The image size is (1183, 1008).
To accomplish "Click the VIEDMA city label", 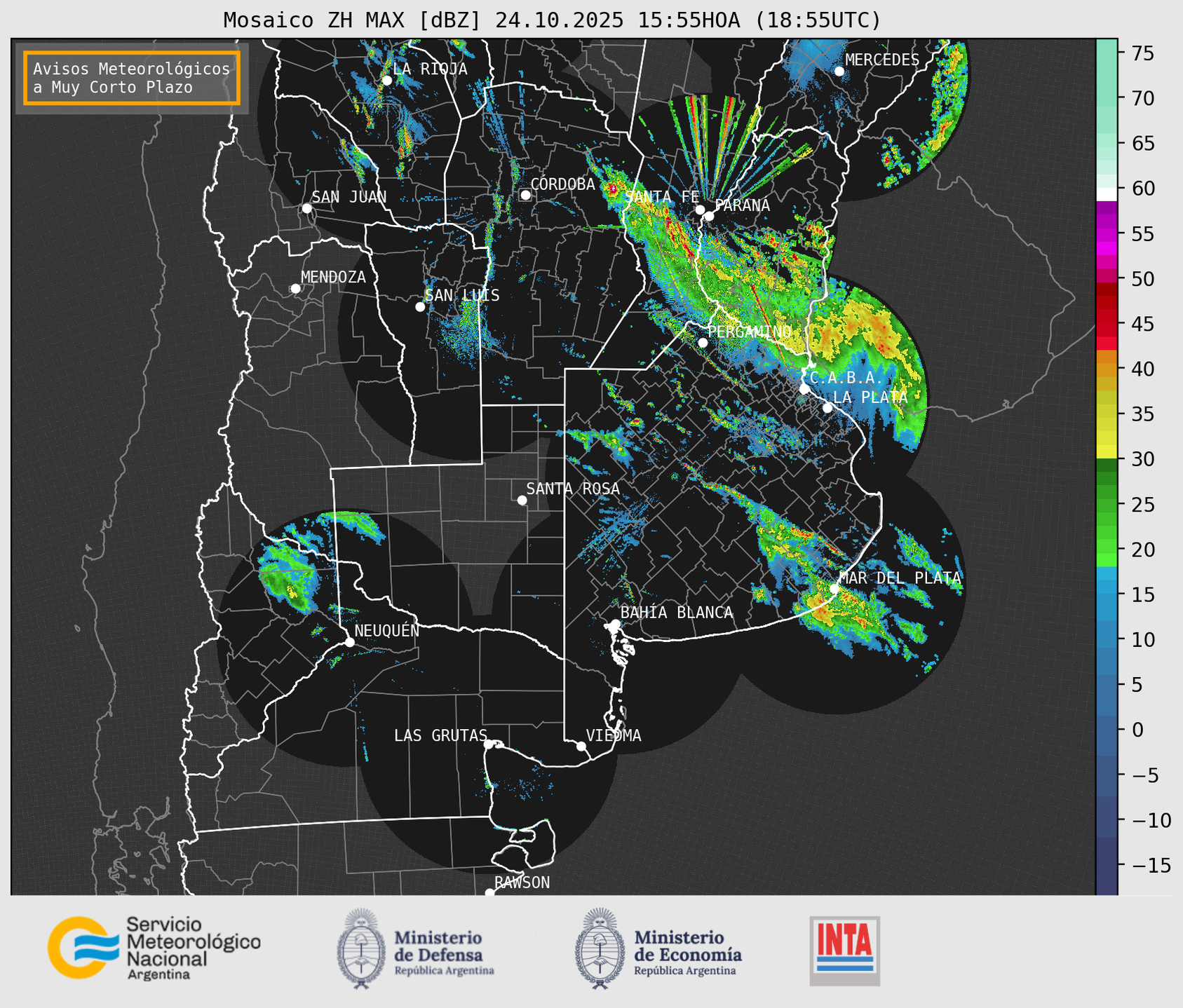I will 614,736.
